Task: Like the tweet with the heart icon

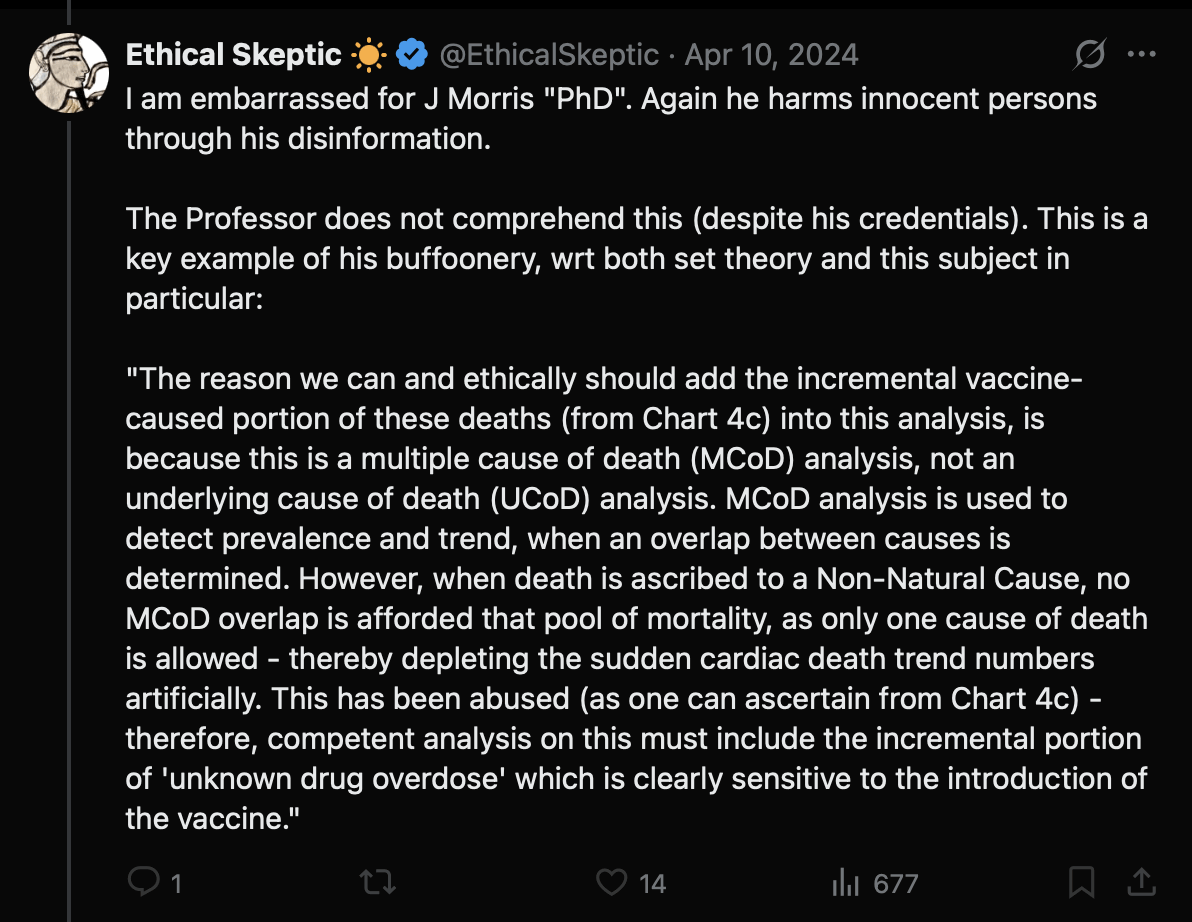Action: tap(610, 882)
